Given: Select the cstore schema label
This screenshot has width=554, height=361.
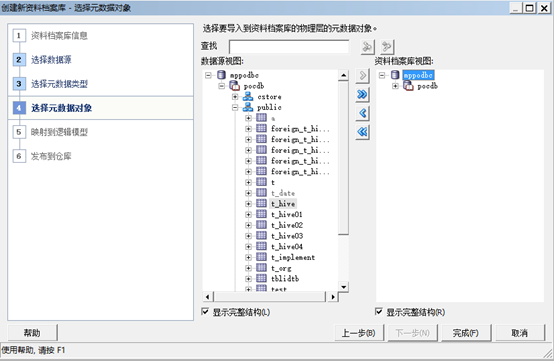Looking at the screenshot, I should coord(269,96).
